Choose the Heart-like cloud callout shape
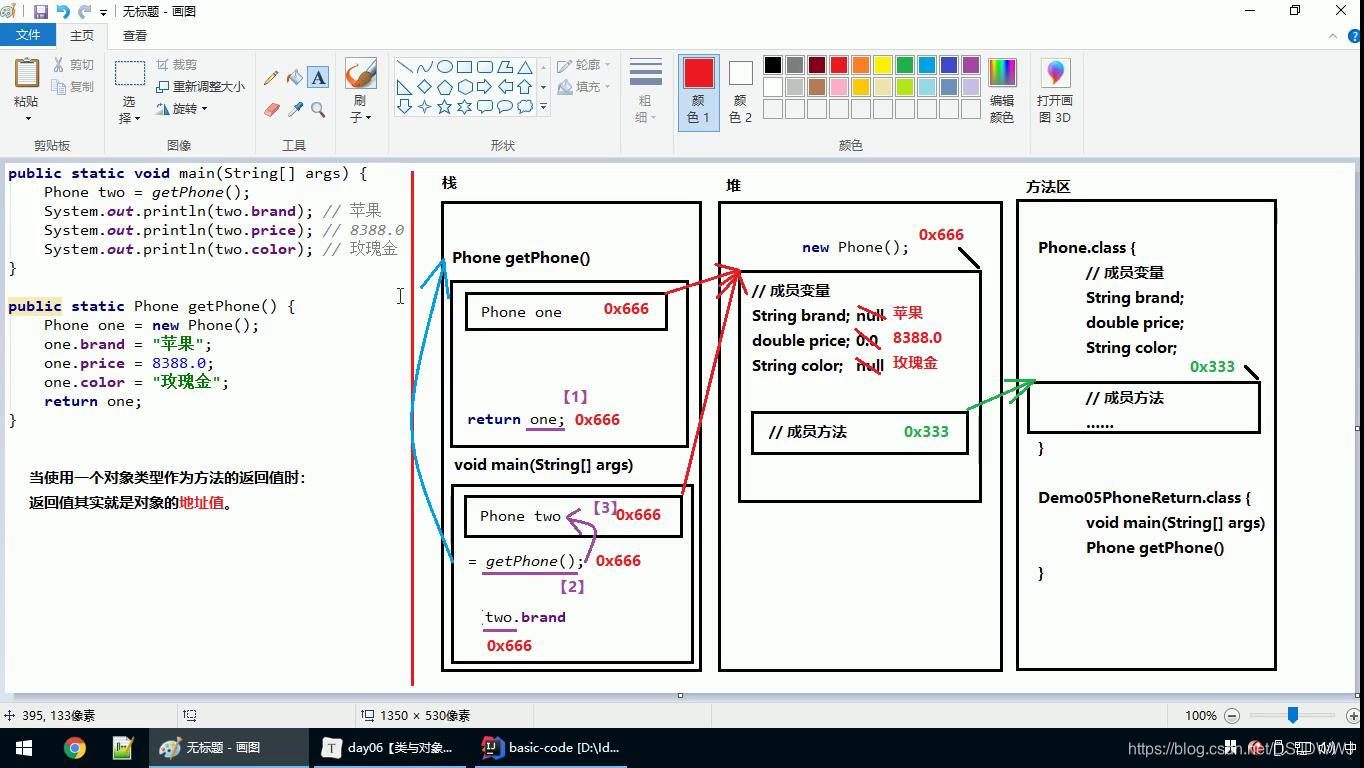Screen dimensions: 1364x768 (x=524, y=107)
